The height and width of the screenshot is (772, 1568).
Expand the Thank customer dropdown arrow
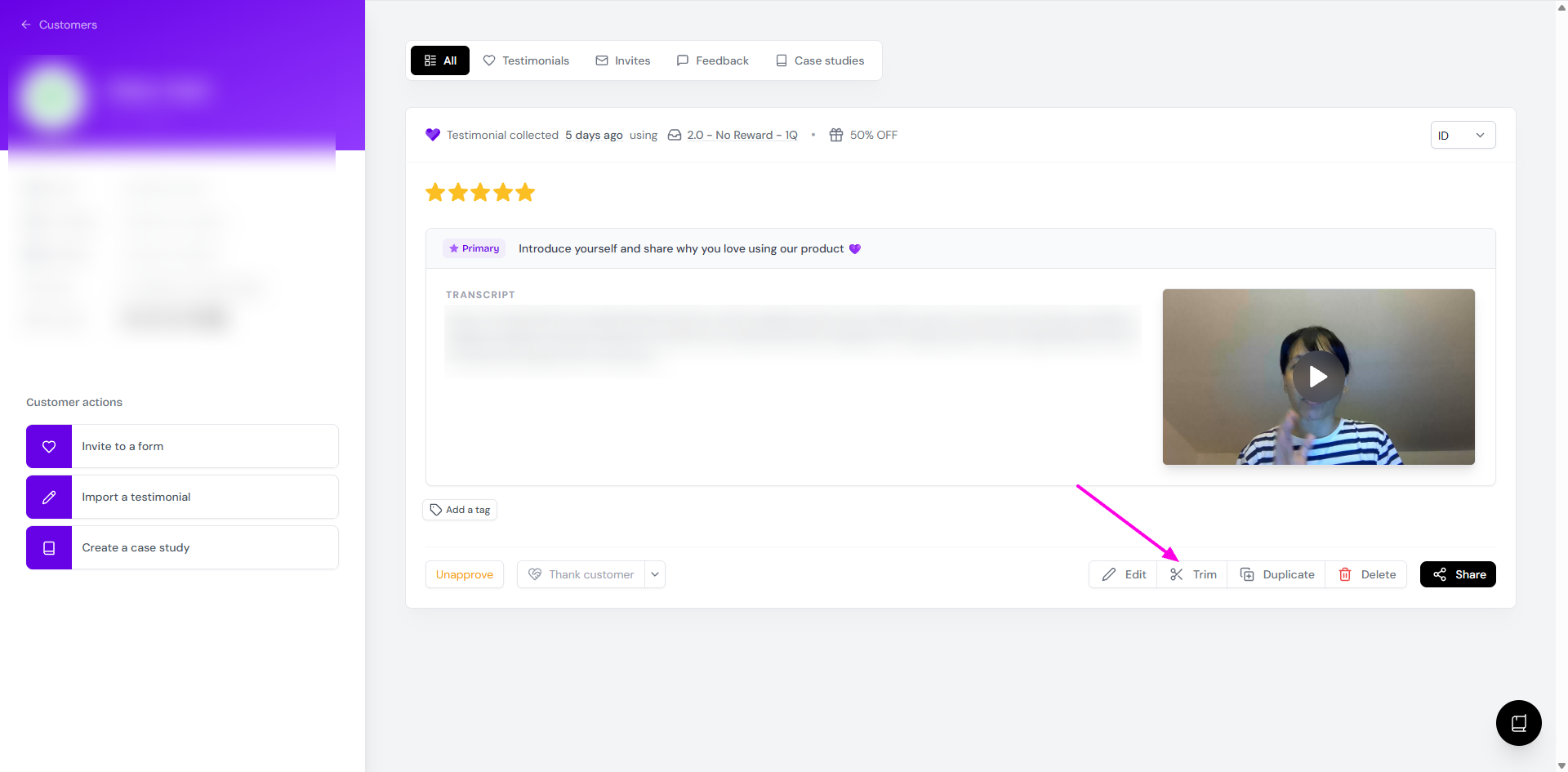pos(655,575)
